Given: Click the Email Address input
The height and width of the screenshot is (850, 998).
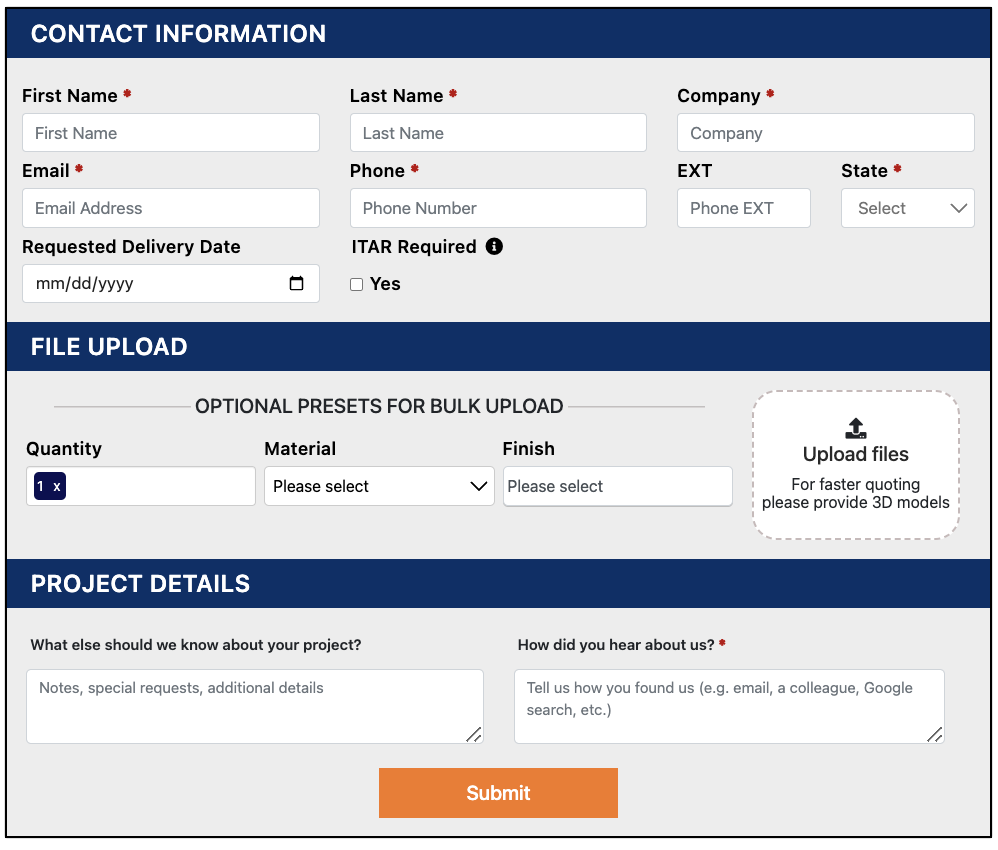Looking at the screenshot, I should click(x=171, y=208).
